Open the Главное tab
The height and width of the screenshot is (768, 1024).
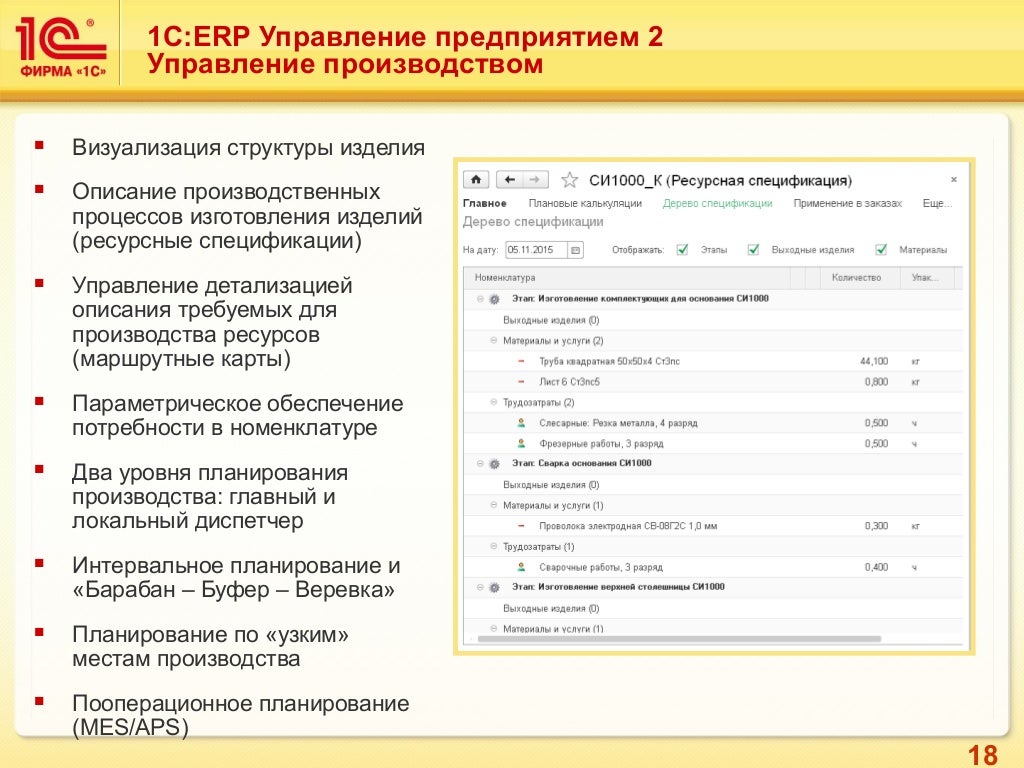pyautogui.click(x=485, y=204)
